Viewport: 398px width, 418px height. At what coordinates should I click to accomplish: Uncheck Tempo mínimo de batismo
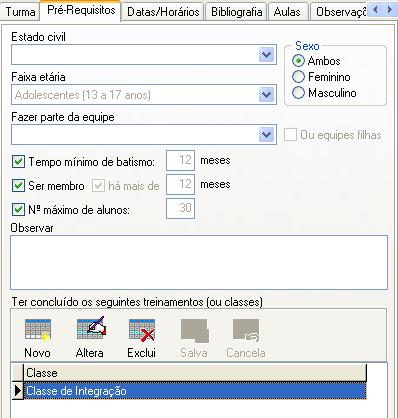(x=18, y=162)
